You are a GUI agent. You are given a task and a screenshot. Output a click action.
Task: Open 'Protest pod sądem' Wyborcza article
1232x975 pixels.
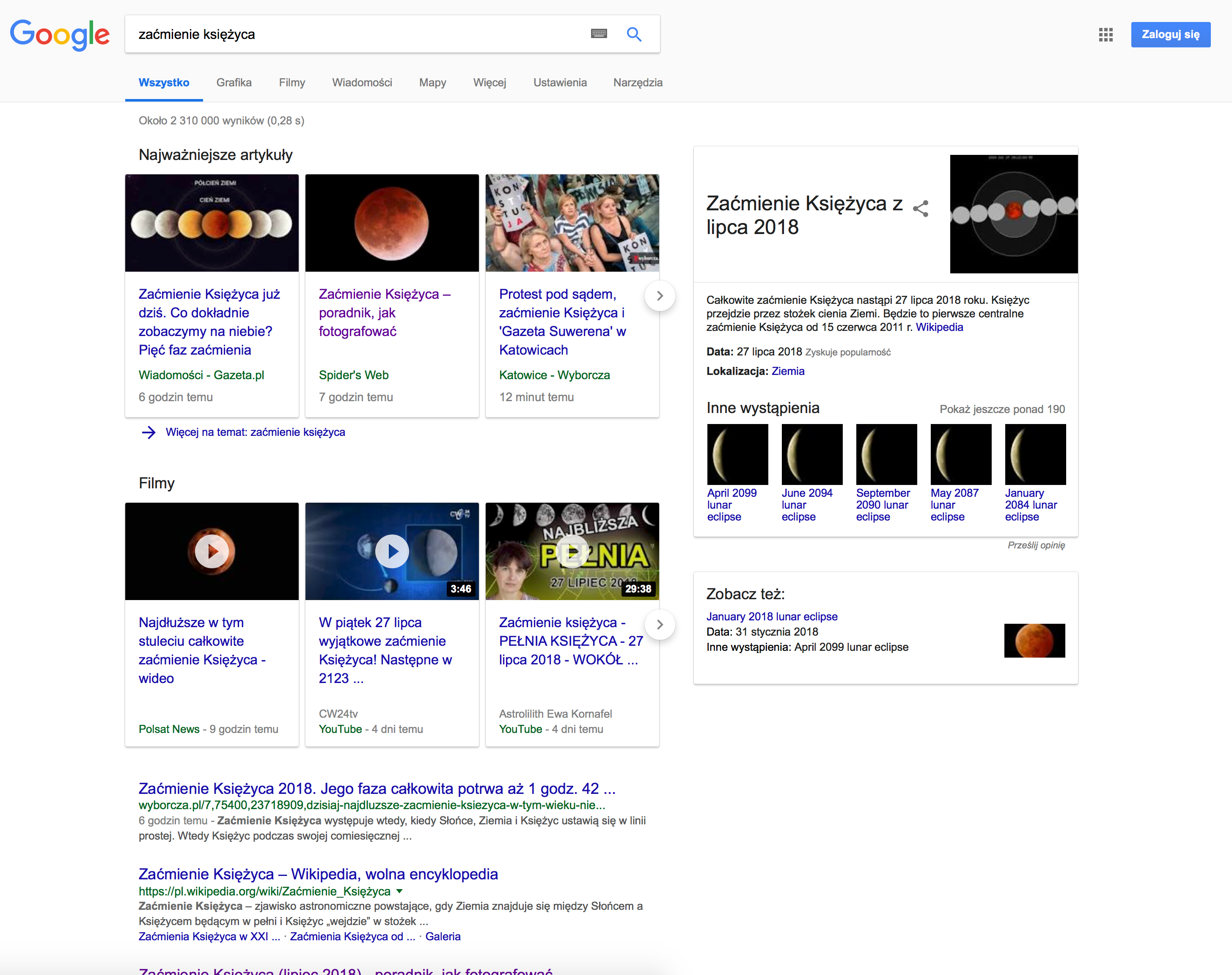(x=563, y=322)
